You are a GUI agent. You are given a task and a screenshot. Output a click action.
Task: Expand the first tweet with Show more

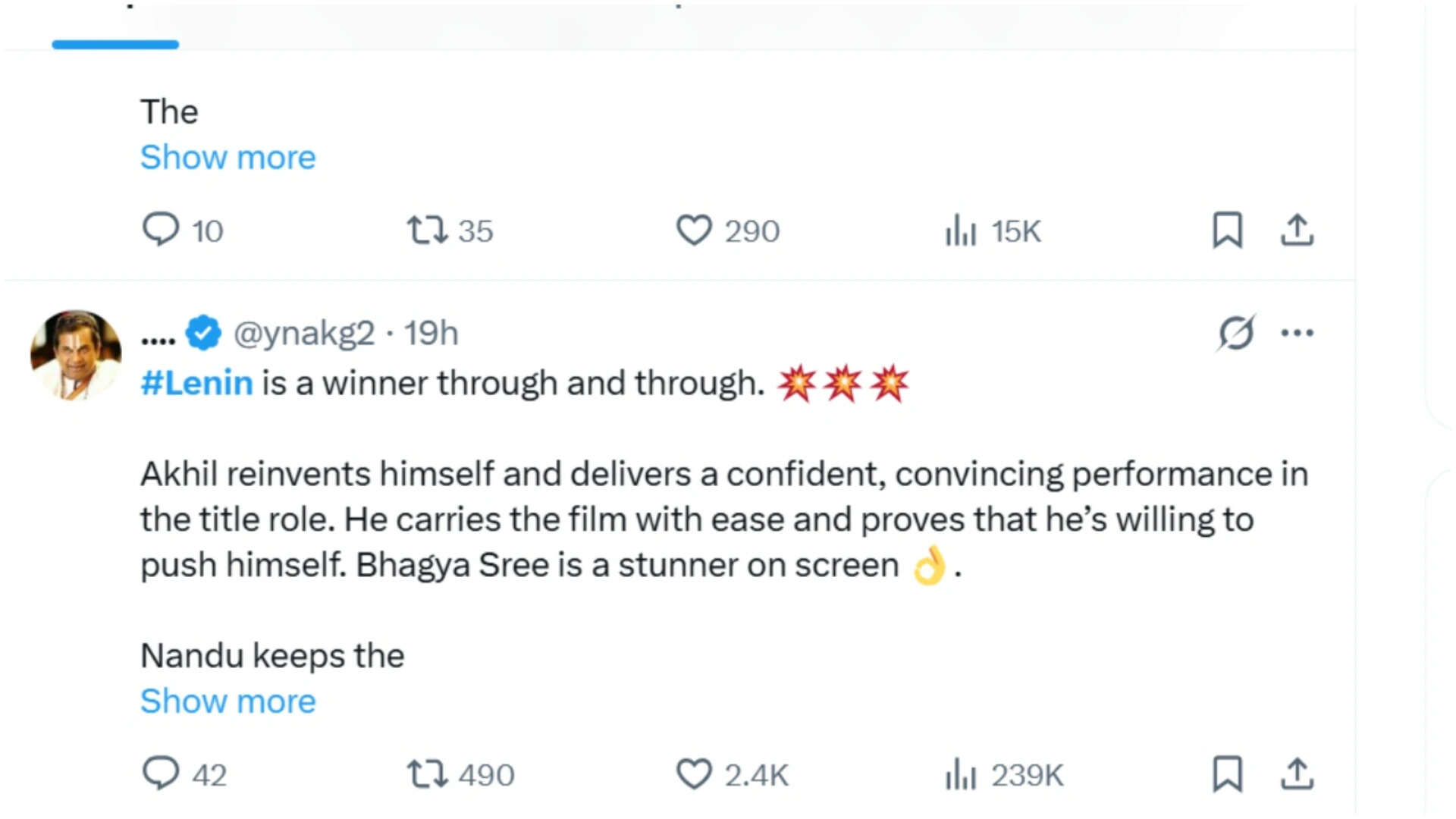tap(227, 158)
